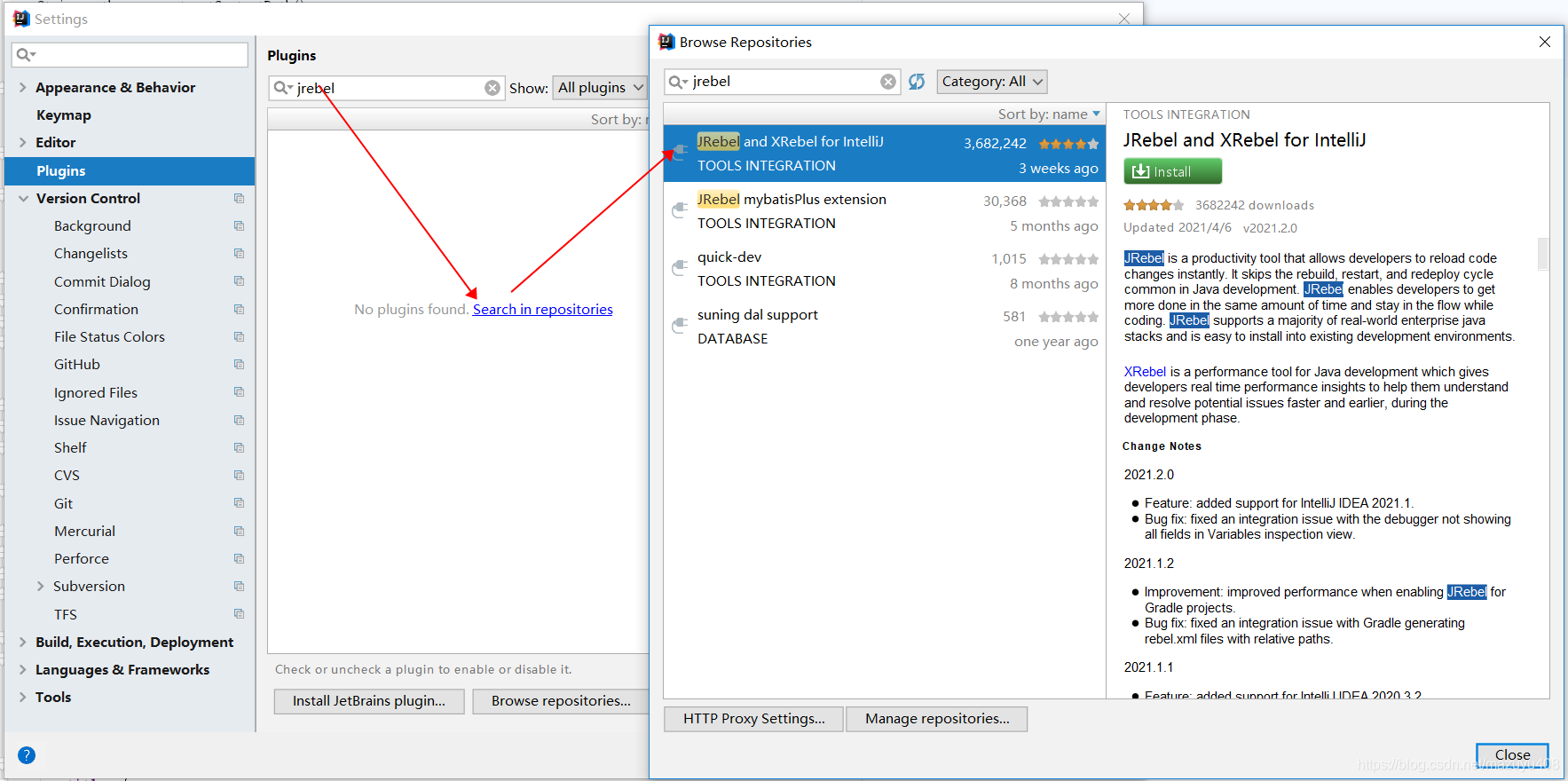
Task: Select the quick-dev plugin row
Action: point(885,269)
